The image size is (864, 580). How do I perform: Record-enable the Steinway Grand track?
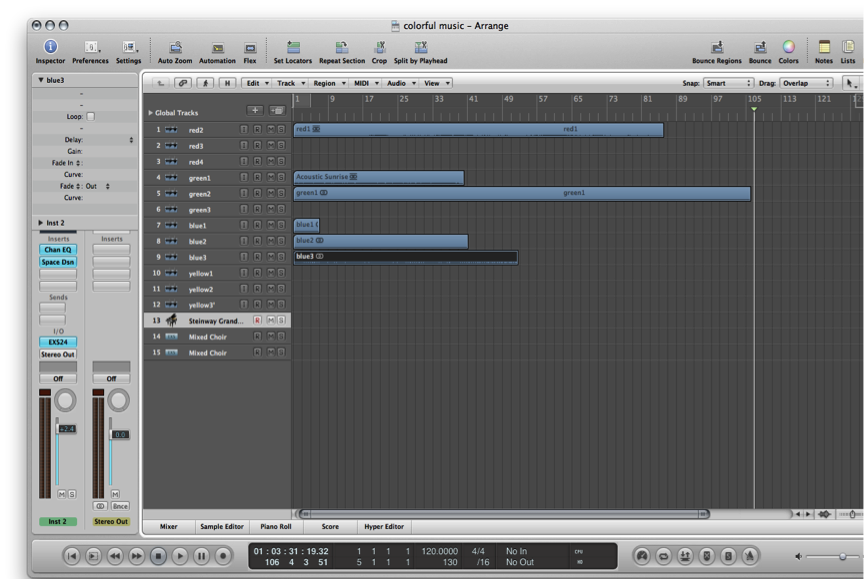tap(257, 321)
